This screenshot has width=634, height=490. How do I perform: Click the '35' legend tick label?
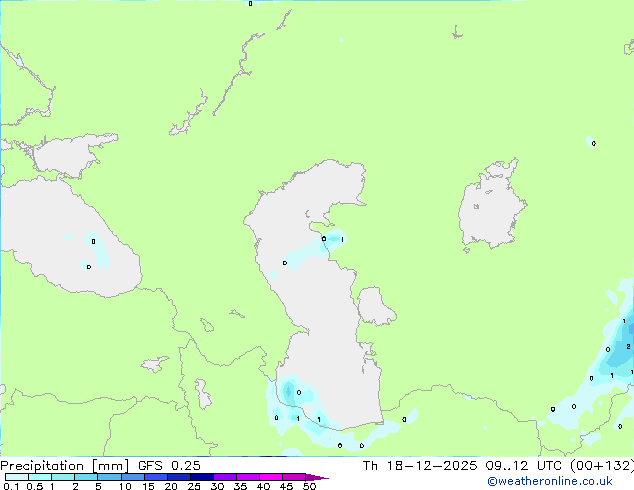click(240, 486)
